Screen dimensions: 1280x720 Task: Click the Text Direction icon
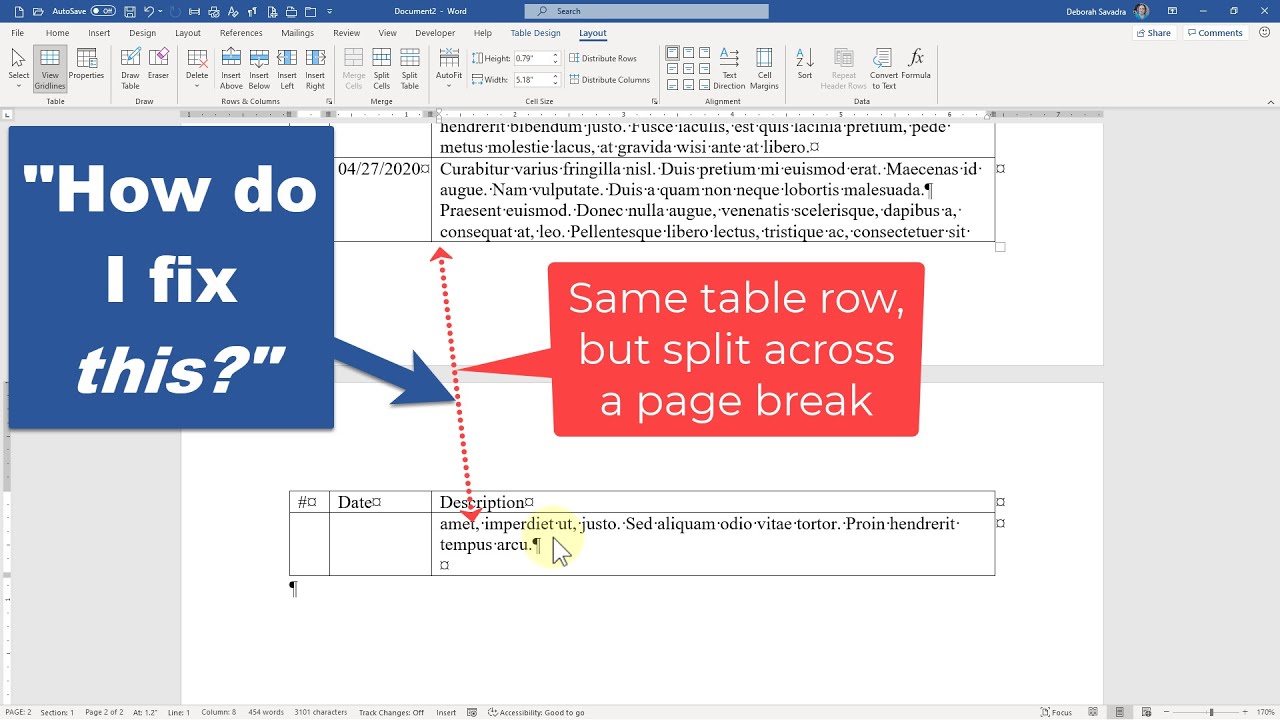point(729,58)
